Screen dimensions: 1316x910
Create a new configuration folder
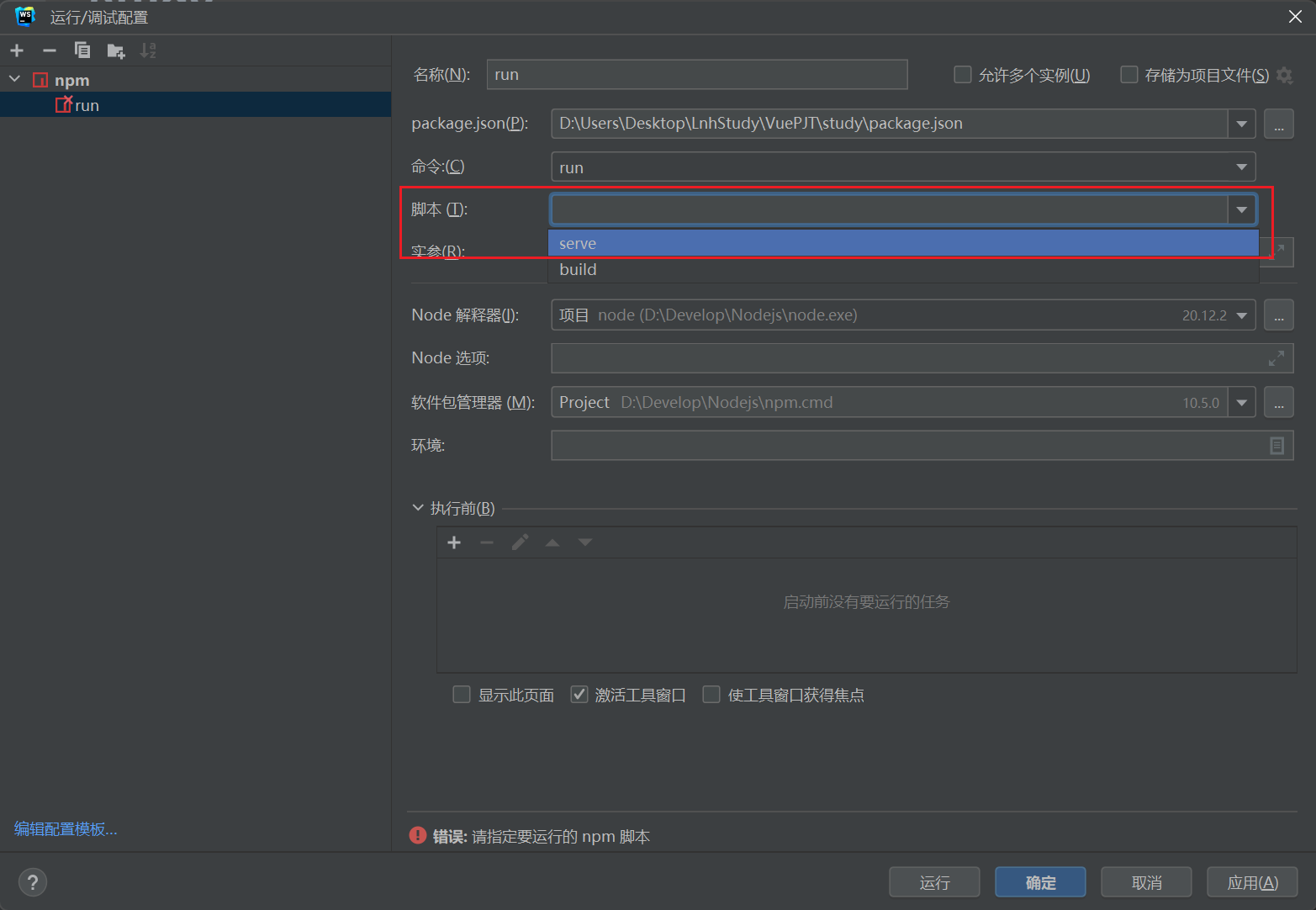click(116, 51)
